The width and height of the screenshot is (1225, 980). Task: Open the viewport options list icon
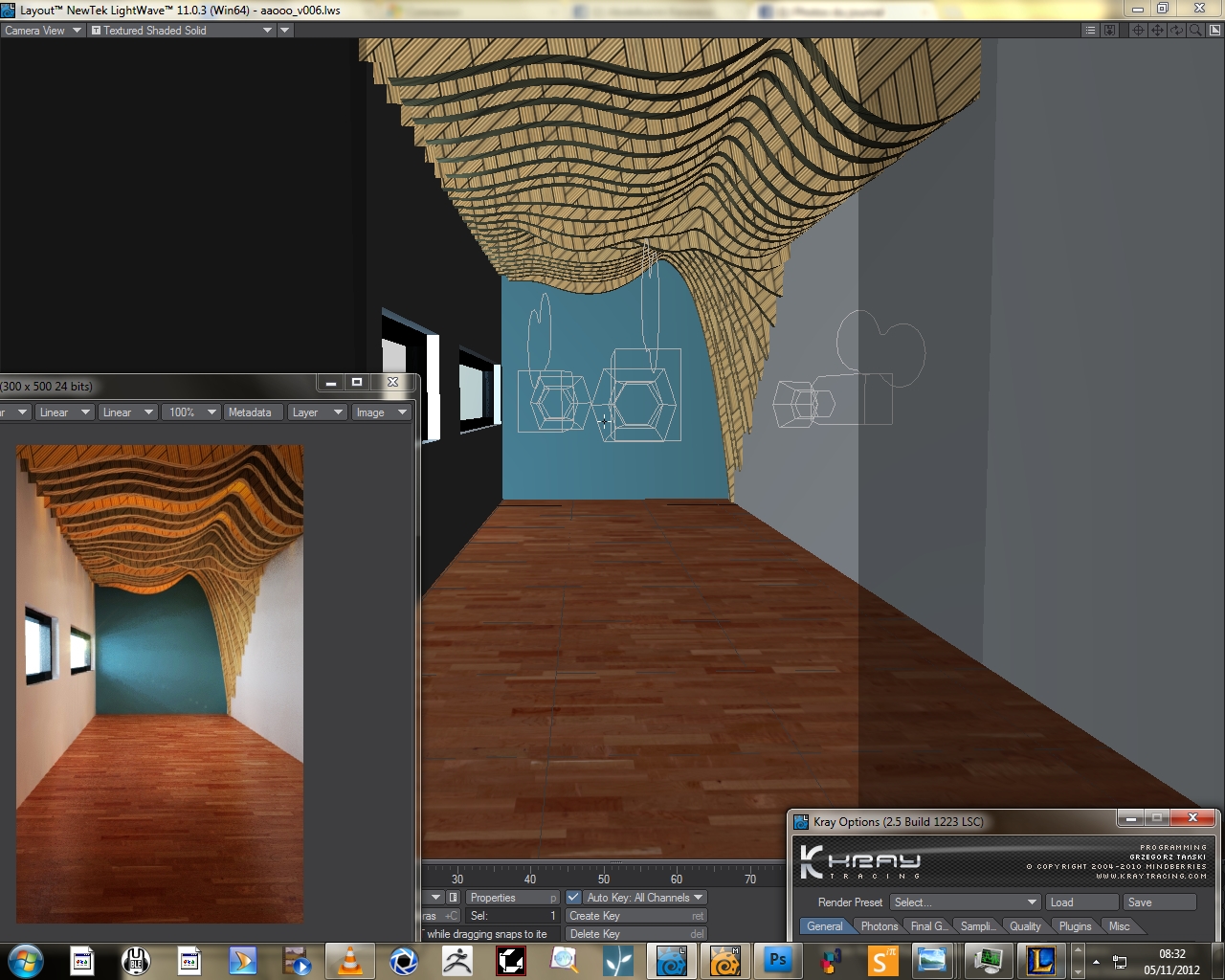click(1090, 31)
